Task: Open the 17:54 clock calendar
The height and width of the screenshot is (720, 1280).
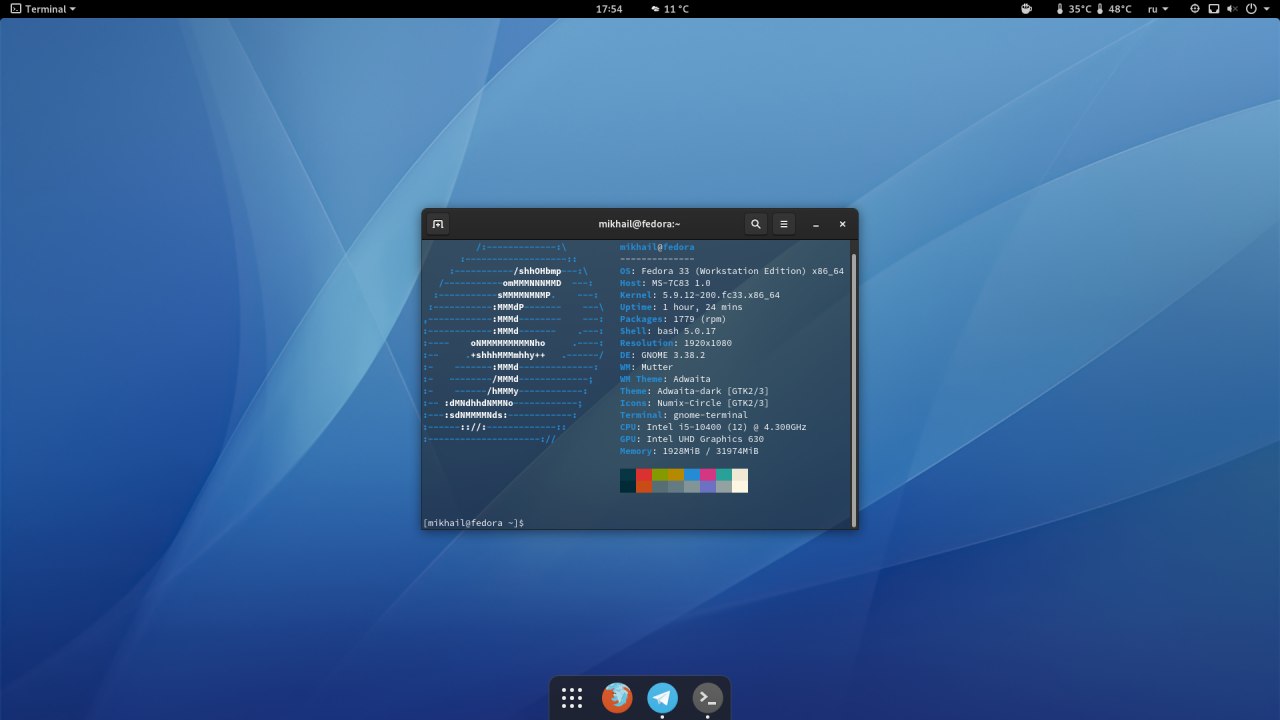Action: click(x=609, y=8)
